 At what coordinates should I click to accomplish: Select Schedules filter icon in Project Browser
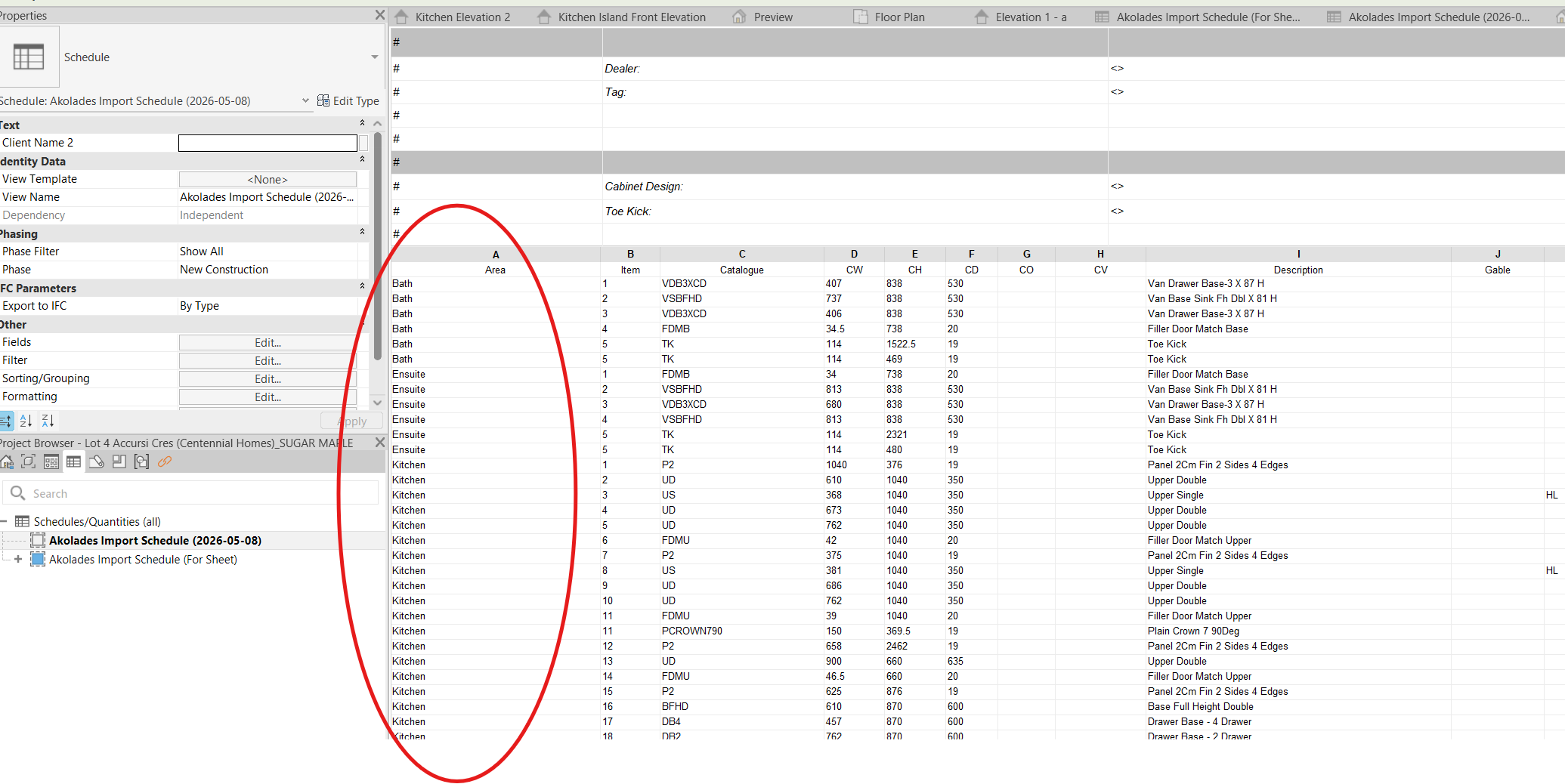[73, 461]
